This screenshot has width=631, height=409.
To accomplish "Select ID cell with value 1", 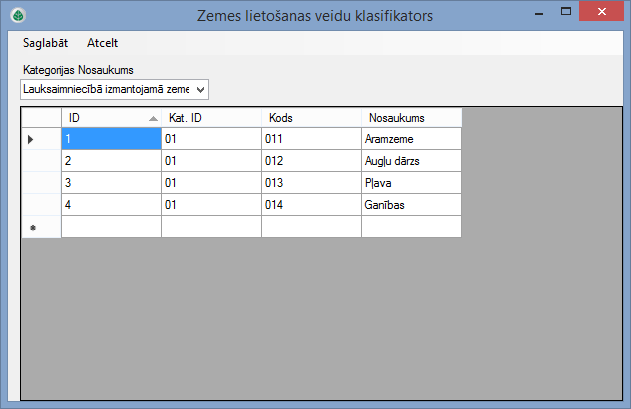I will pyautogui.click(x=111, y=139).
